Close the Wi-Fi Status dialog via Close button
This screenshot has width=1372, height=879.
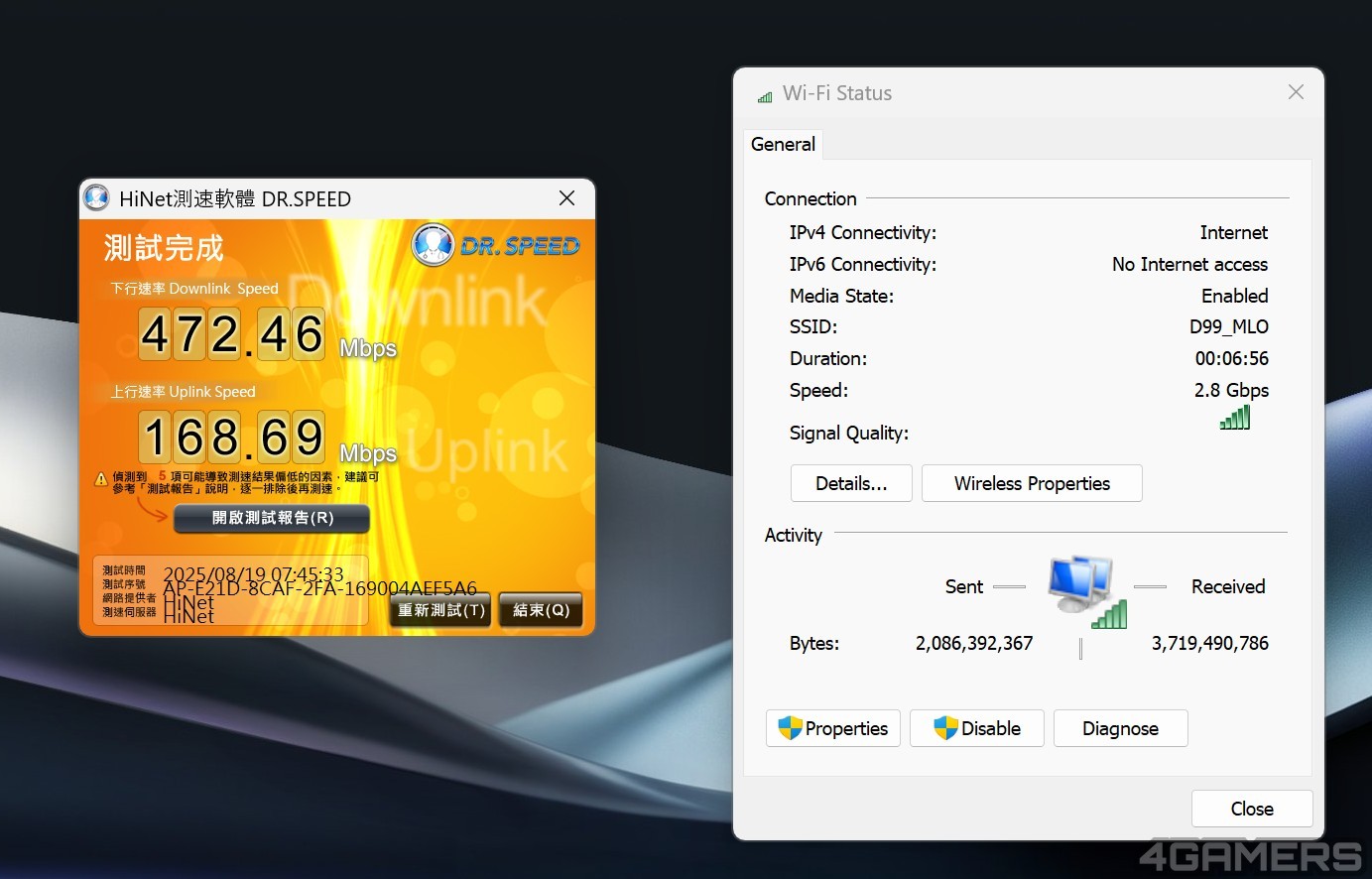[x=1252, y=809]
